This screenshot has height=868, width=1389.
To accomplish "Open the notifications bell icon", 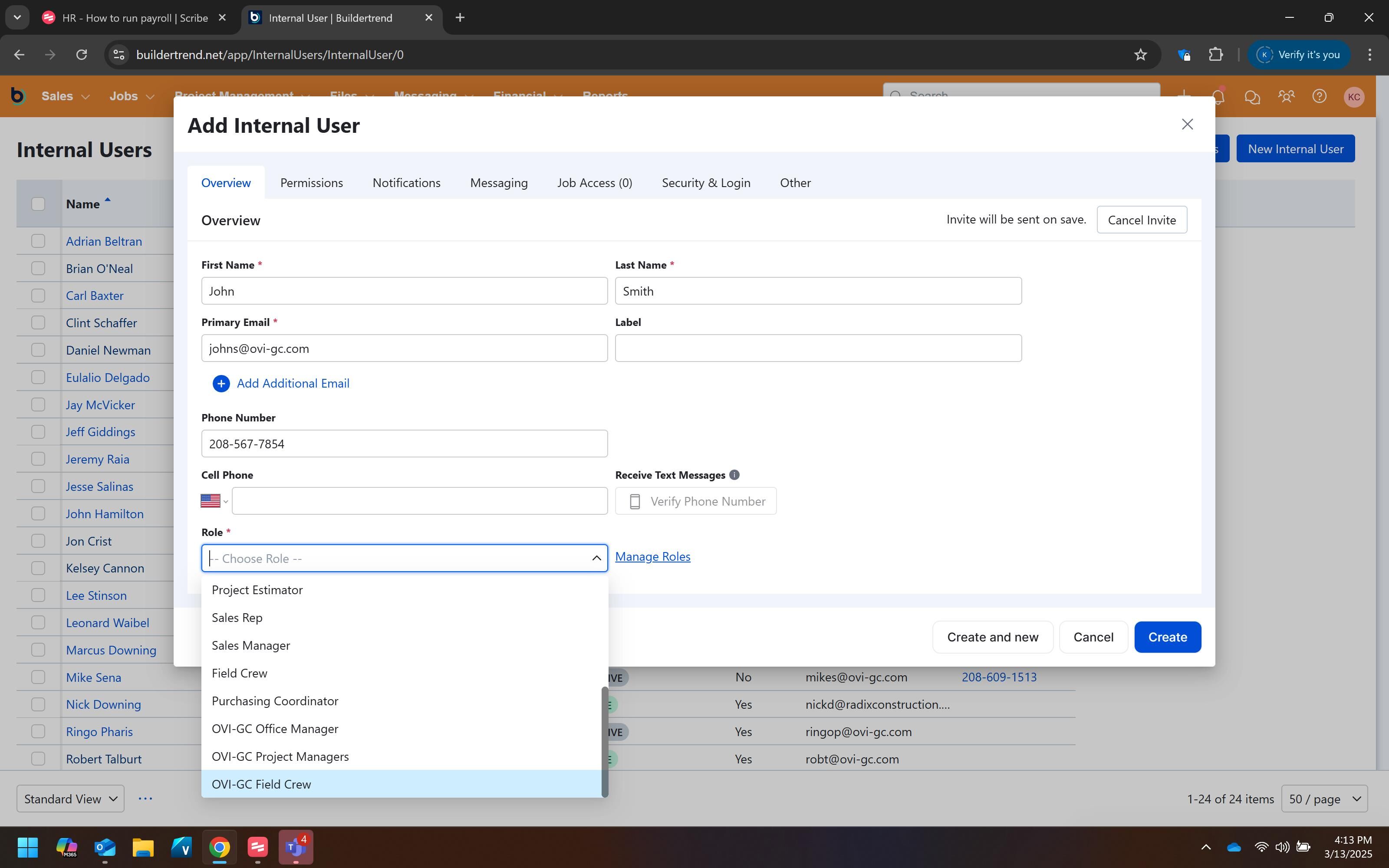I will 1218,96.
